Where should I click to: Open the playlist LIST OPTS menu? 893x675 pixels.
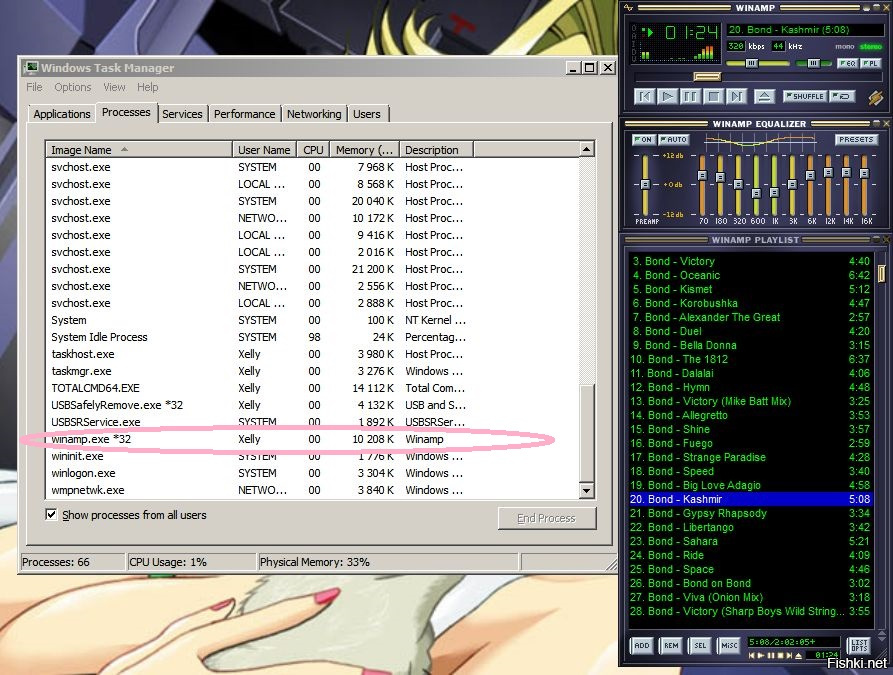coord(859,645)
